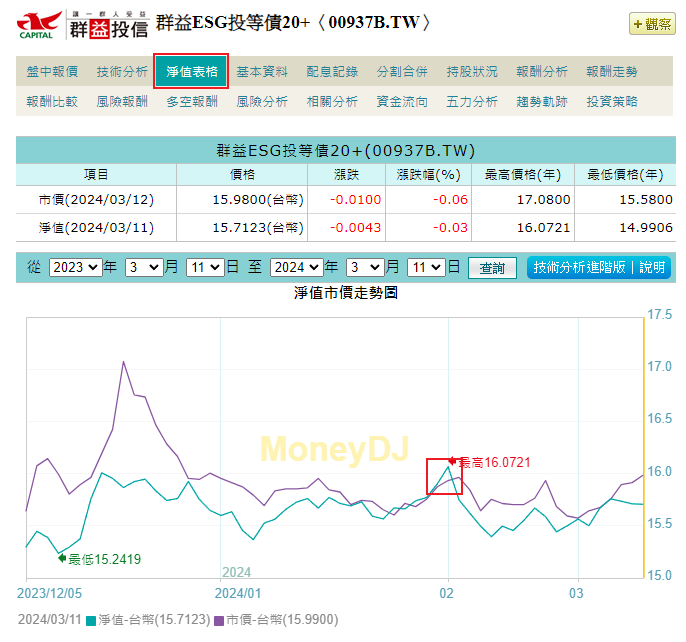Open the end year 2024 dropdown

[x=299, y=268]
